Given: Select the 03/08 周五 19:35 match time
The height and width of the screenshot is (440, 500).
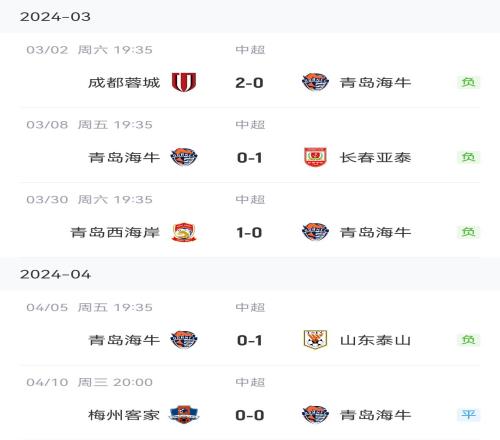Looking at the screenshot, I should point(89,125).
